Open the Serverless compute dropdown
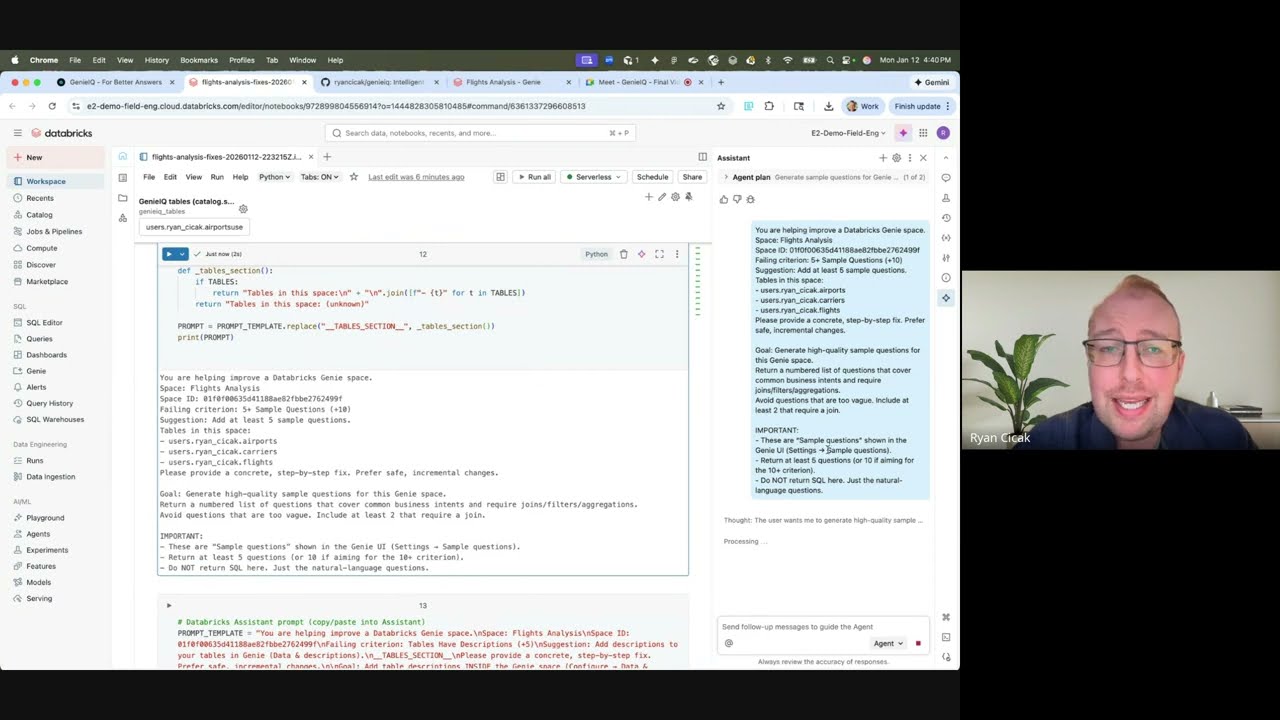Viewport: 1280px width, 720px height. coord(593,177)
